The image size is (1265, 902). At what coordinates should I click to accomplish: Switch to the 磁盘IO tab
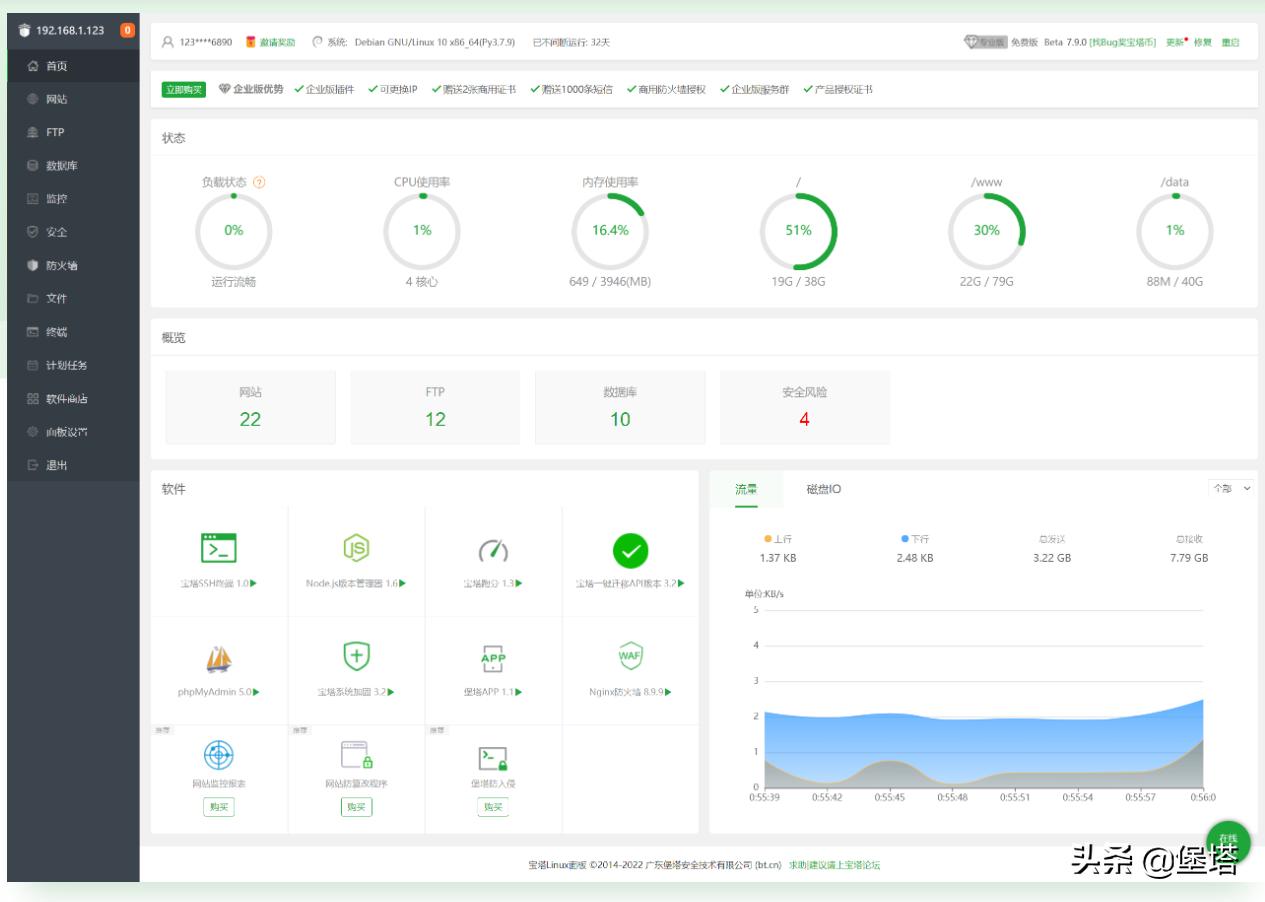coord(823,489)
